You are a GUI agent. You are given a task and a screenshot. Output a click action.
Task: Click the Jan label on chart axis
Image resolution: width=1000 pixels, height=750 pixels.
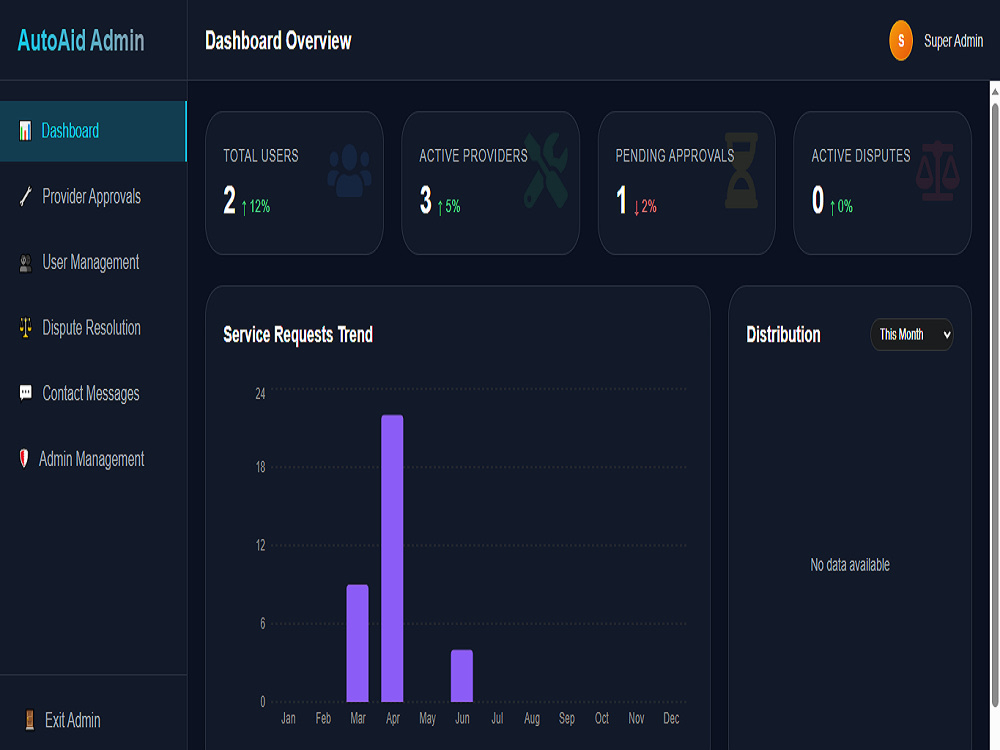(288, 718)
